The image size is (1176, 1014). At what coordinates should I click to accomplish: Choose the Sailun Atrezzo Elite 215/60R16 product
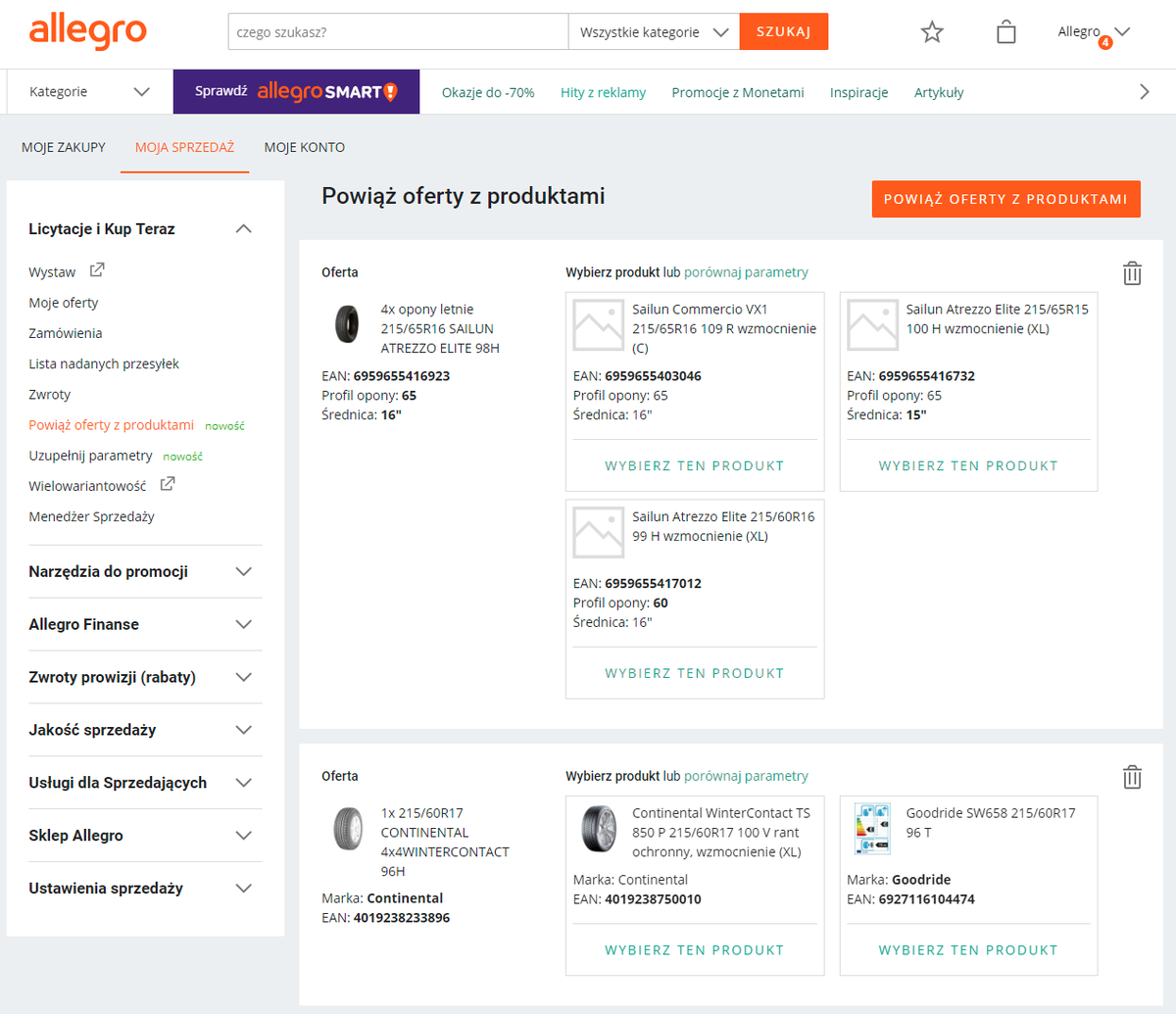[695, 674]
